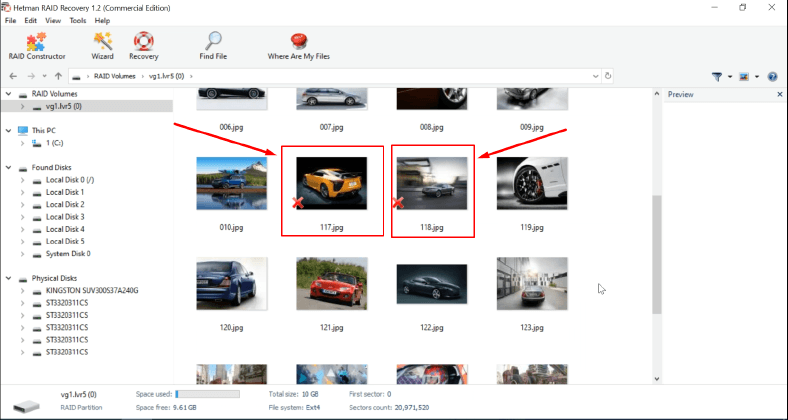The height and width of the screenshot is (420, 788).
Task: Refresh the address bar location
Action: (x=608, y=76)
